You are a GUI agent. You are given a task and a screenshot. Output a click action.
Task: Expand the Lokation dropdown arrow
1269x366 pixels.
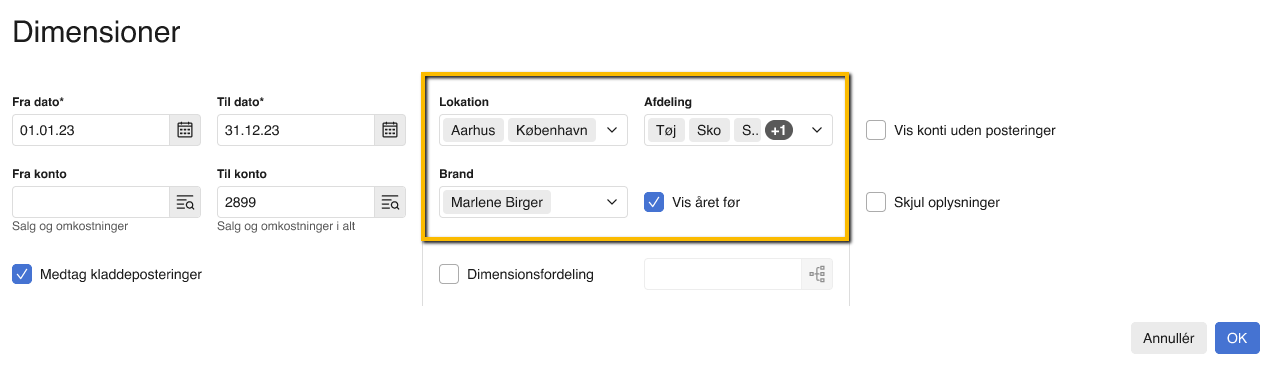(x=612, y=130)
